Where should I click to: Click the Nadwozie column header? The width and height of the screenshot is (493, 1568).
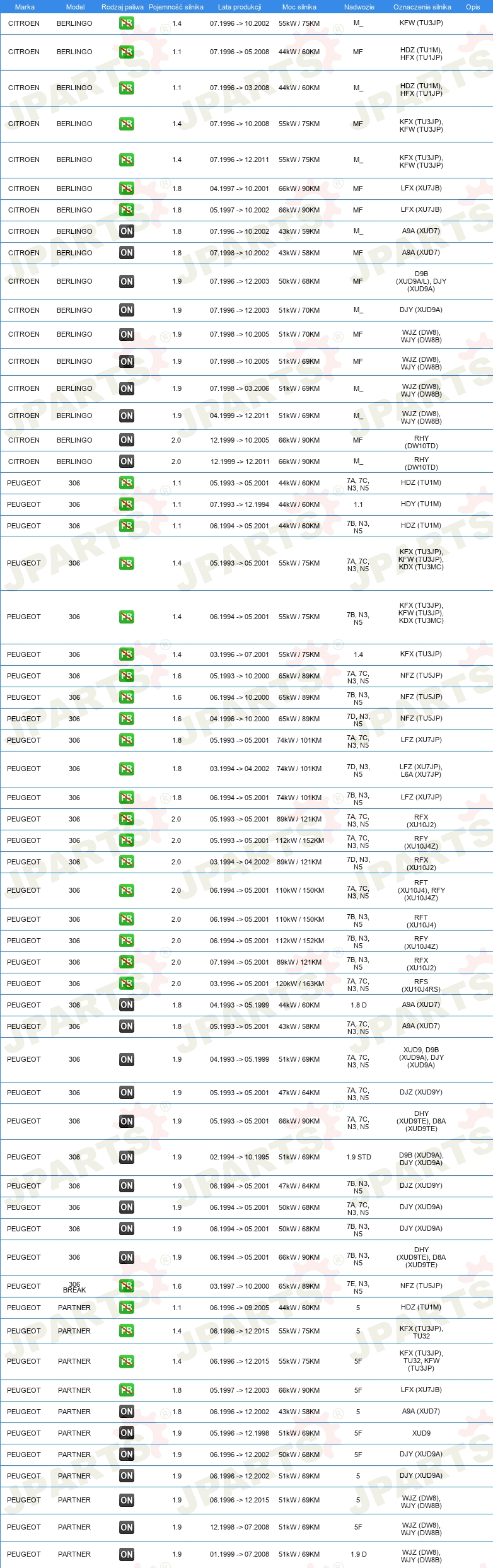[x=359, y=7]
